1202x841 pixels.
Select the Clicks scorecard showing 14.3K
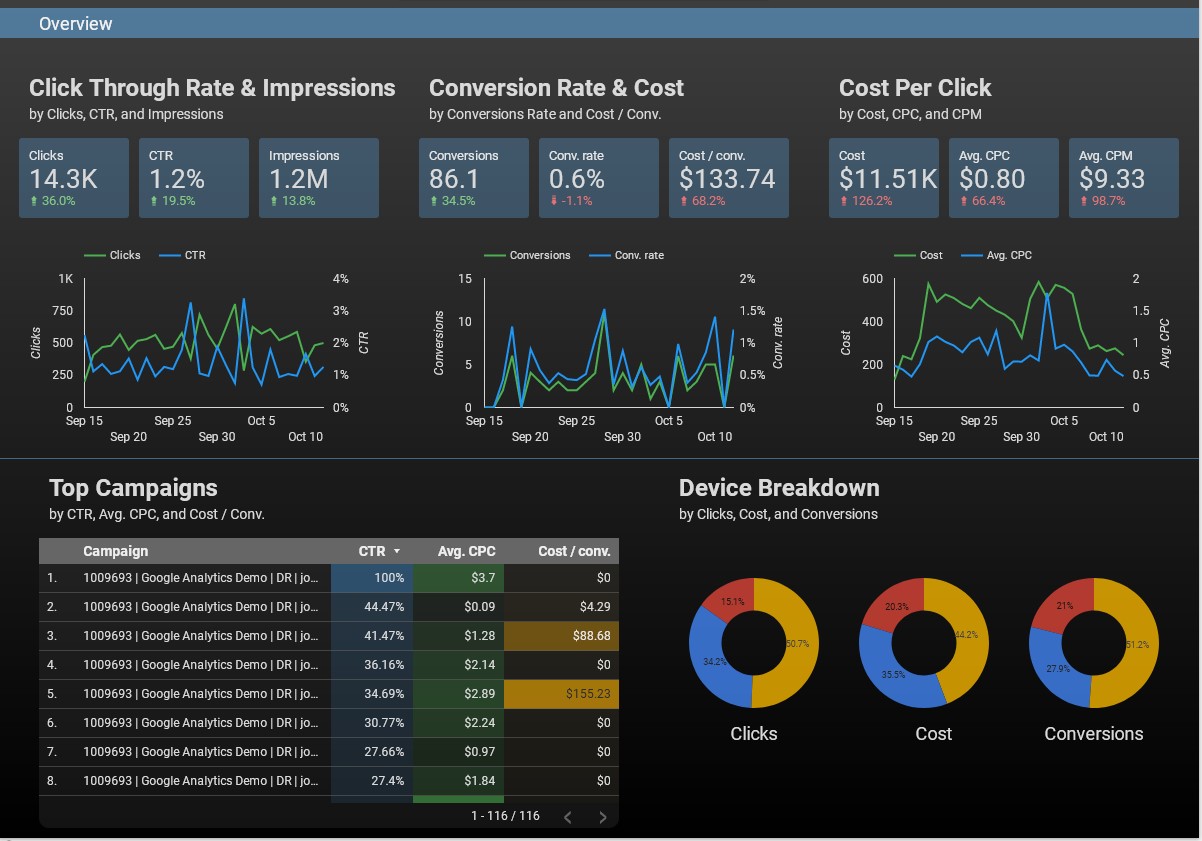click(74, 178)
